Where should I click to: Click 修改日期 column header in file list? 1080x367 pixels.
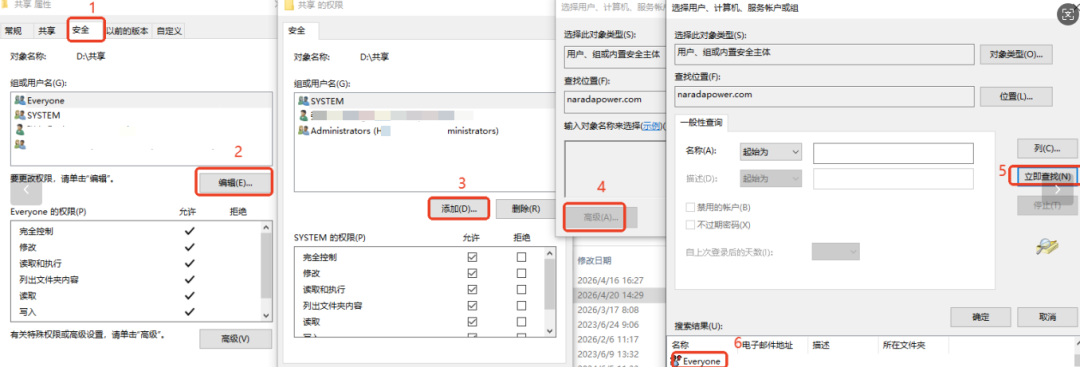(594, 261)
